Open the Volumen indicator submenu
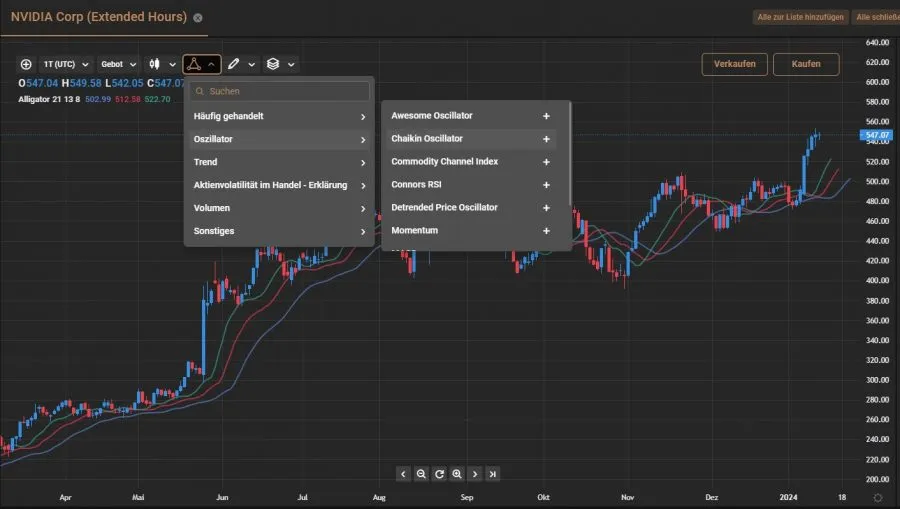 280,208
